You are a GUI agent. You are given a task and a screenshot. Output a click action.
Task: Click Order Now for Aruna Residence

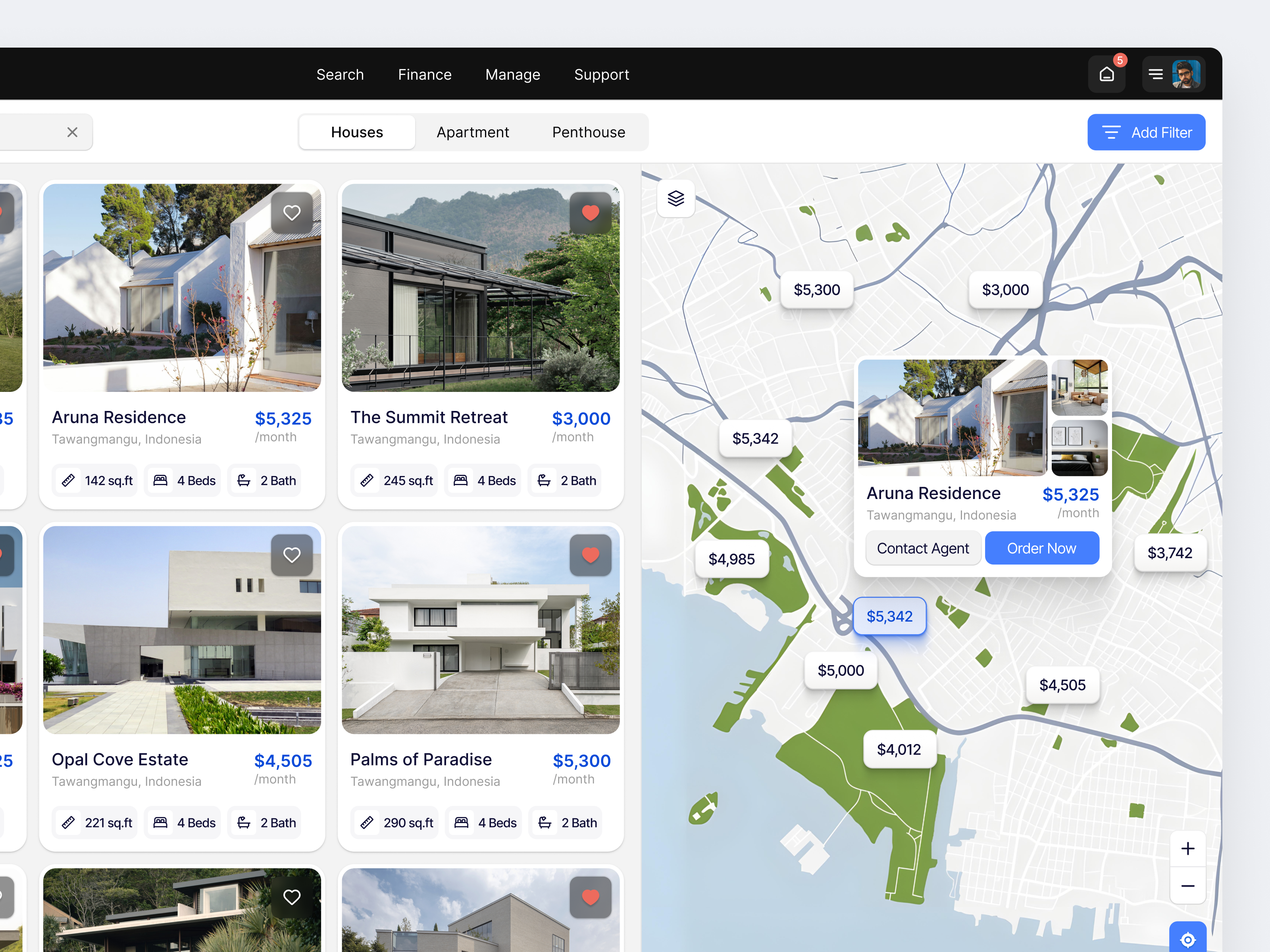click(x=1041, y=548)
